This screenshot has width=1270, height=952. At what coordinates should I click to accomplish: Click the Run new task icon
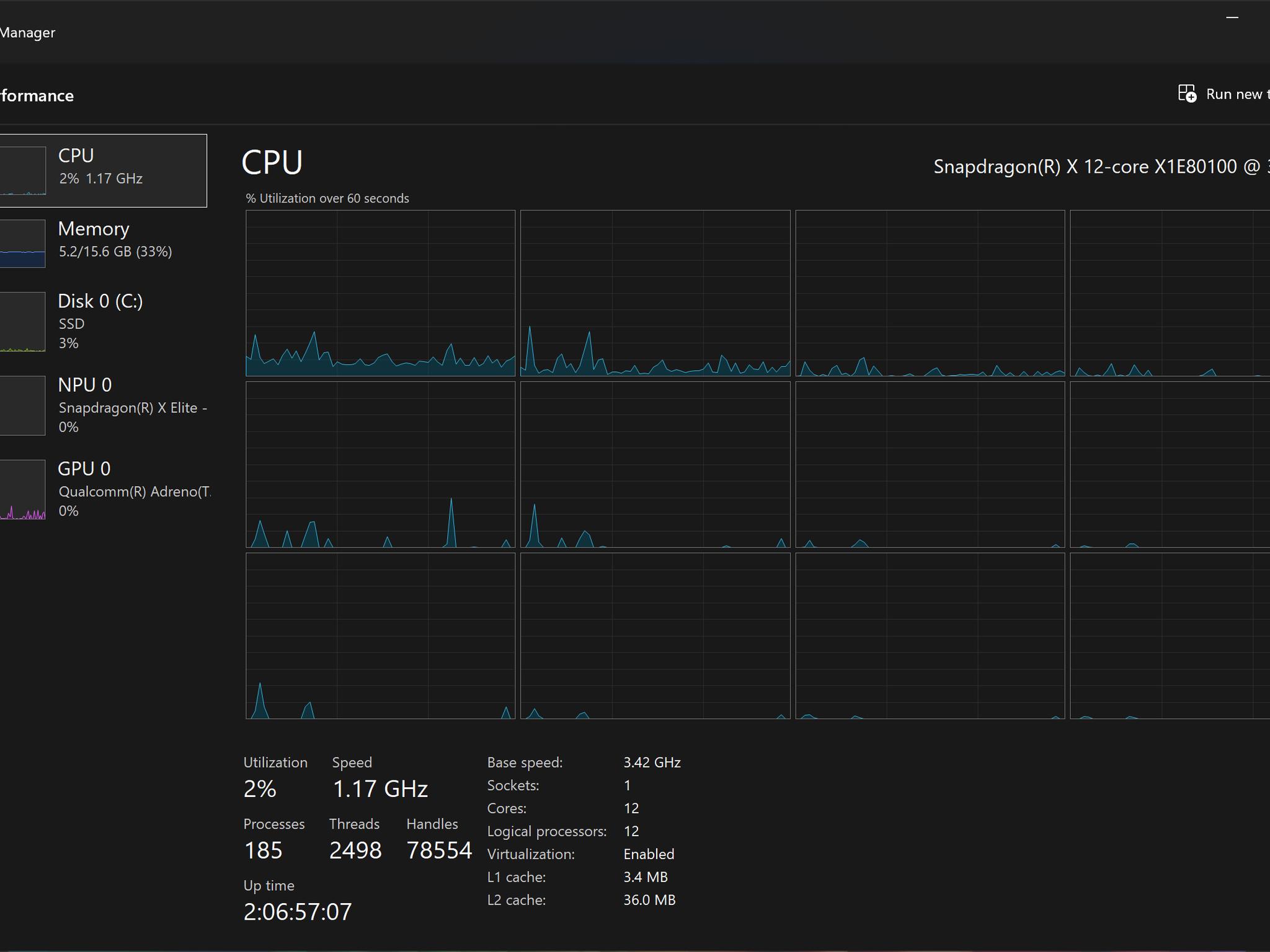pos(1187,94)
